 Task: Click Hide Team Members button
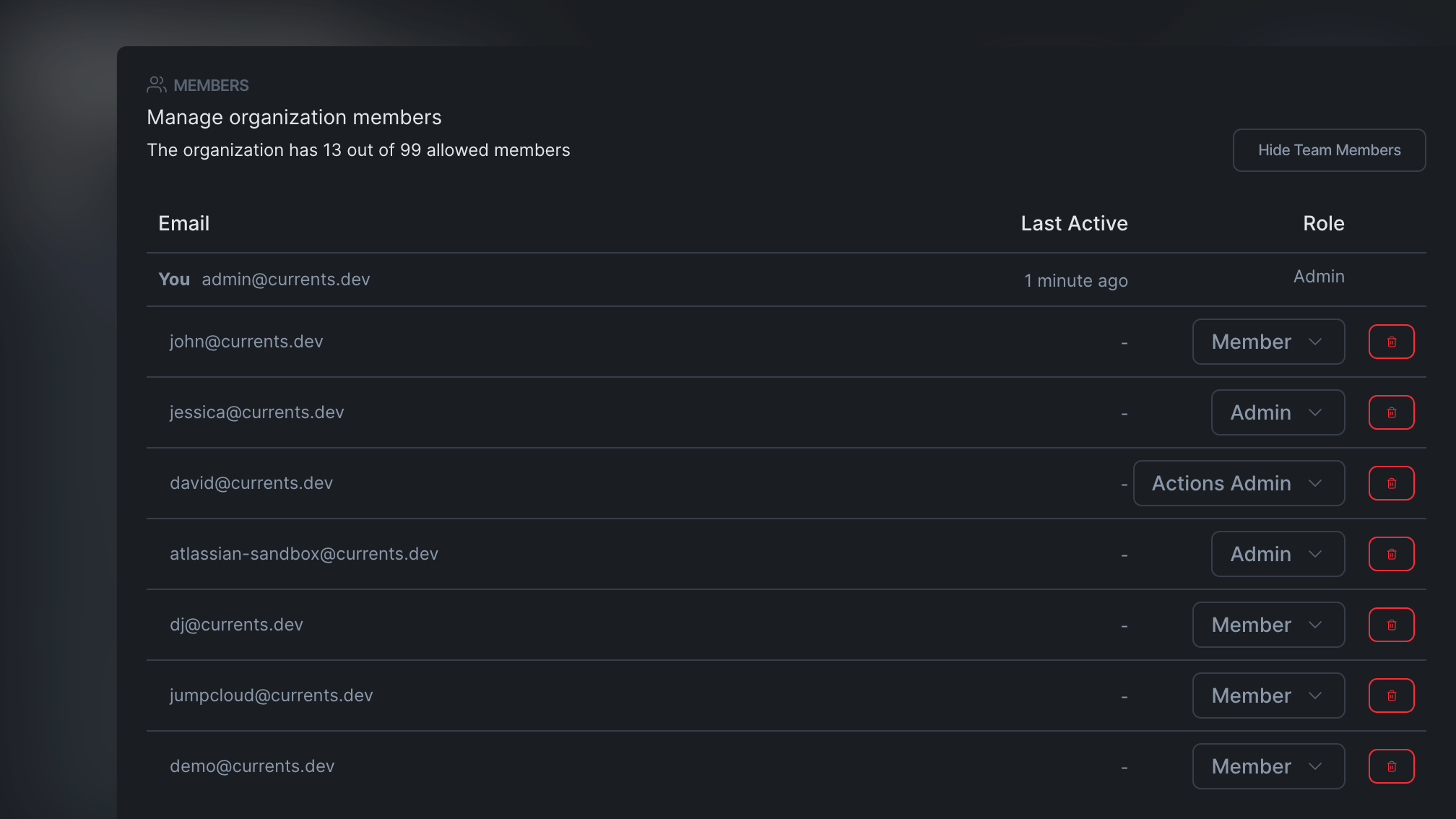[x=1329, y=150]
